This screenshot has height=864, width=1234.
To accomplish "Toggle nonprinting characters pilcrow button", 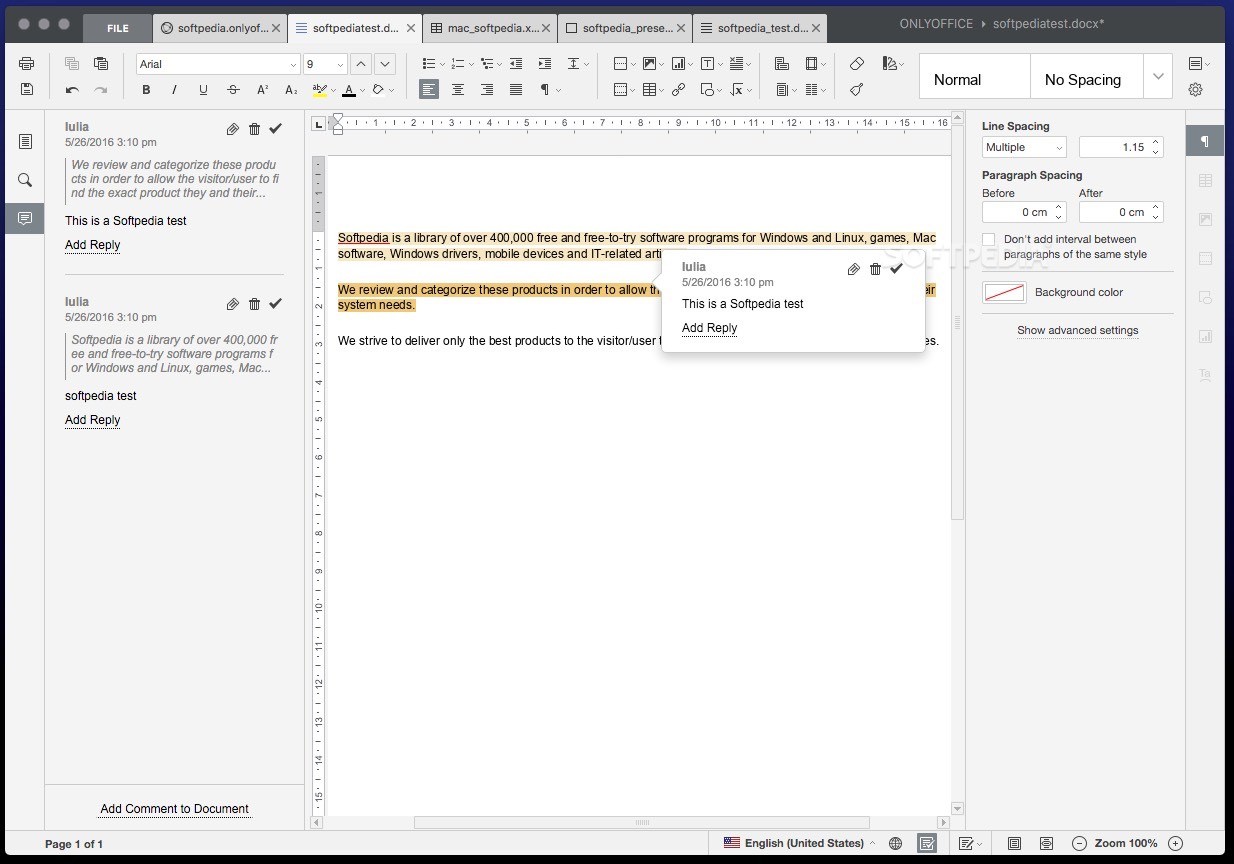I will point(546,90).
